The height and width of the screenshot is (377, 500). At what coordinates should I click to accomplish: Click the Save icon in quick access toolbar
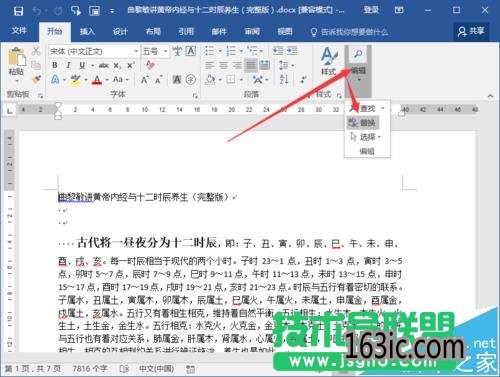[18, 11]
